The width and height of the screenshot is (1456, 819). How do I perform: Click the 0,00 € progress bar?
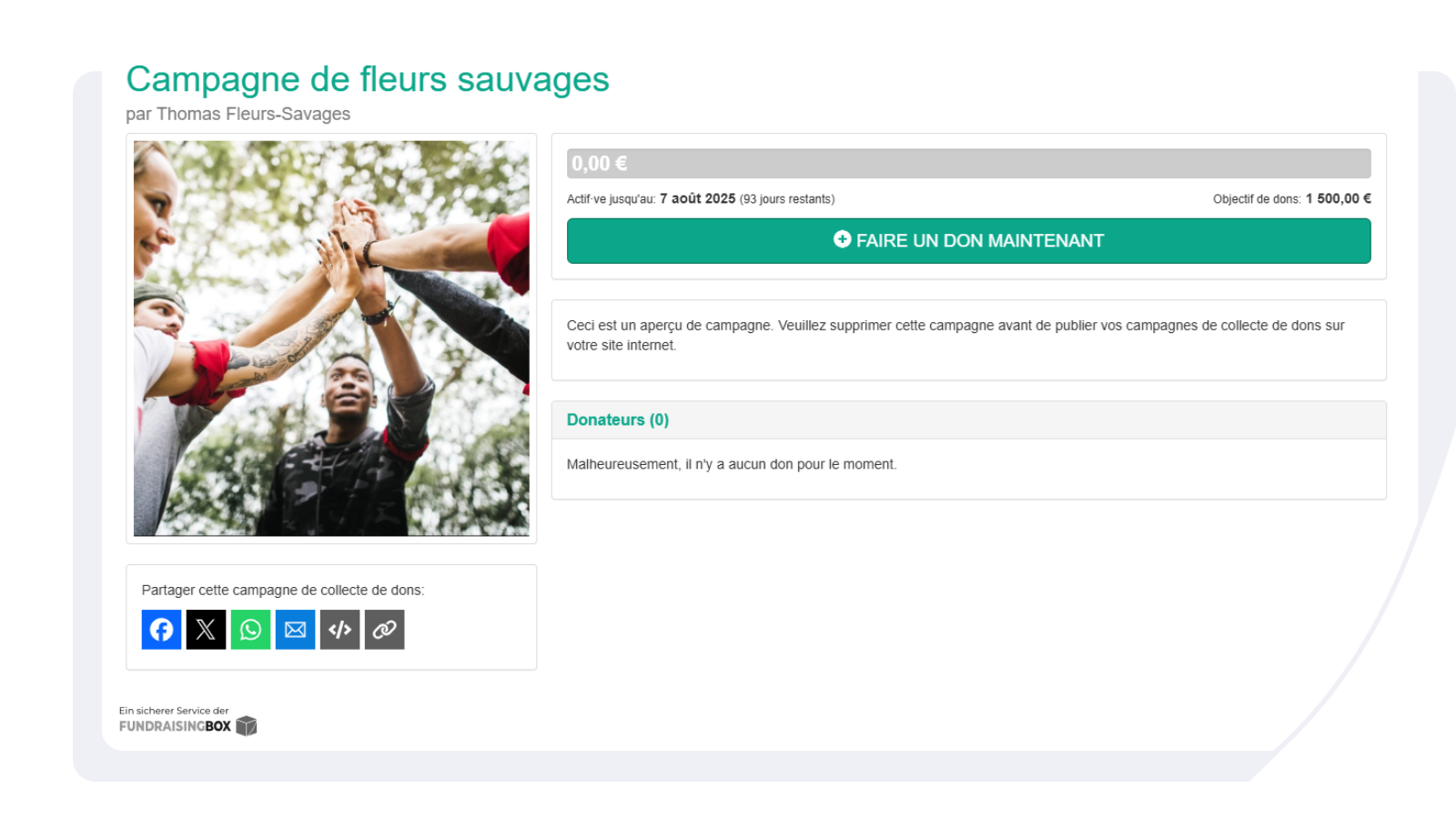click(968, 164)
